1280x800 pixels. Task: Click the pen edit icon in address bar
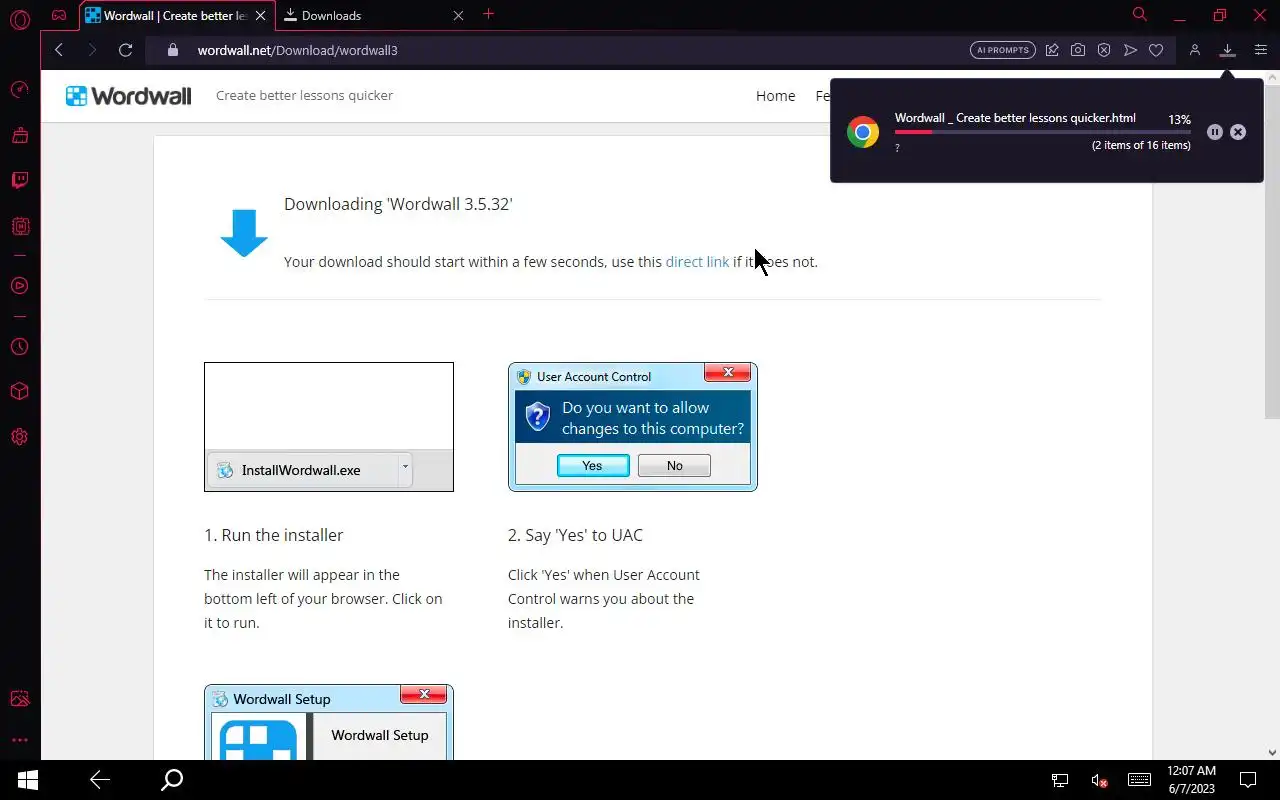coord(1052,50)
